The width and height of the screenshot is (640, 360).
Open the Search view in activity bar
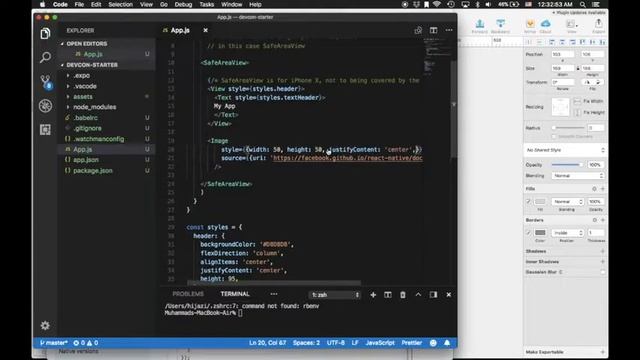pos(45,57)
